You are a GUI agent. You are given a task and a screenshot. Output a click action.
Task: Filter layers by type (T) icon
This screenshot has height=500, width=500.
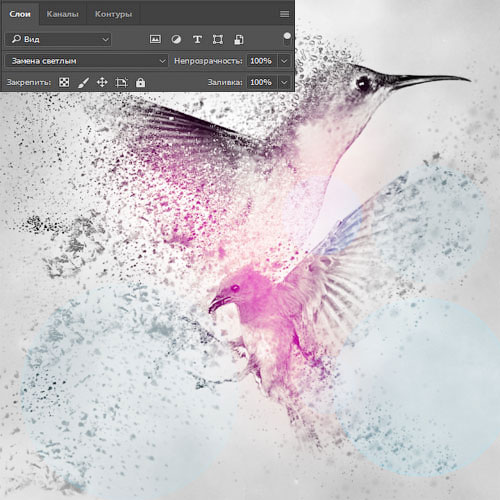197,40
